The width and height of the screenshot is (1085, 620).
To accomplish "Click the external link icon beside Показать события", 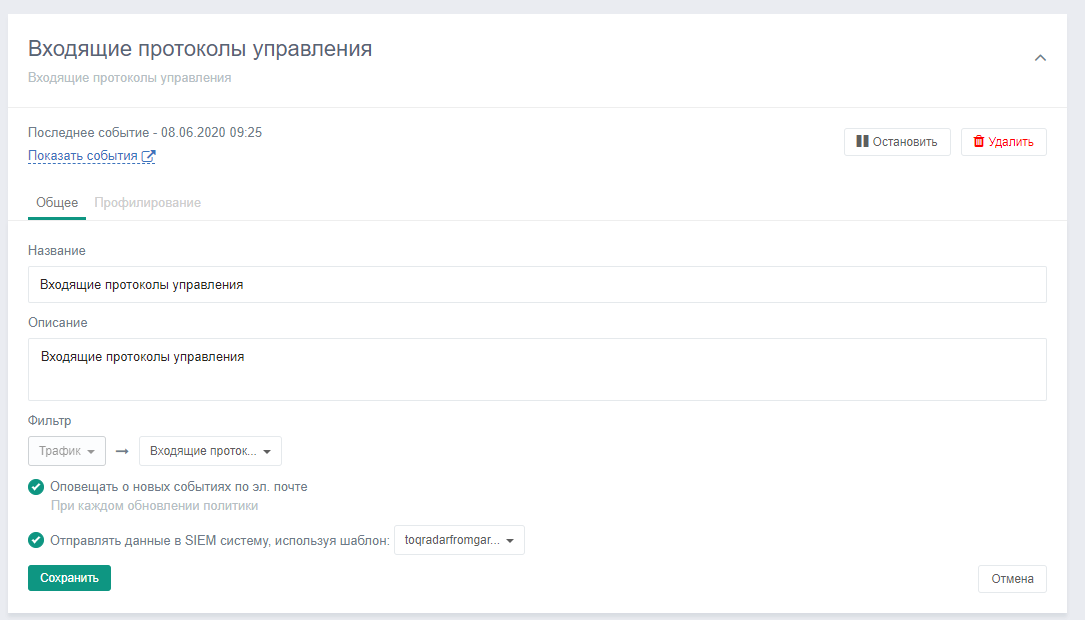I will click(149, 156).
